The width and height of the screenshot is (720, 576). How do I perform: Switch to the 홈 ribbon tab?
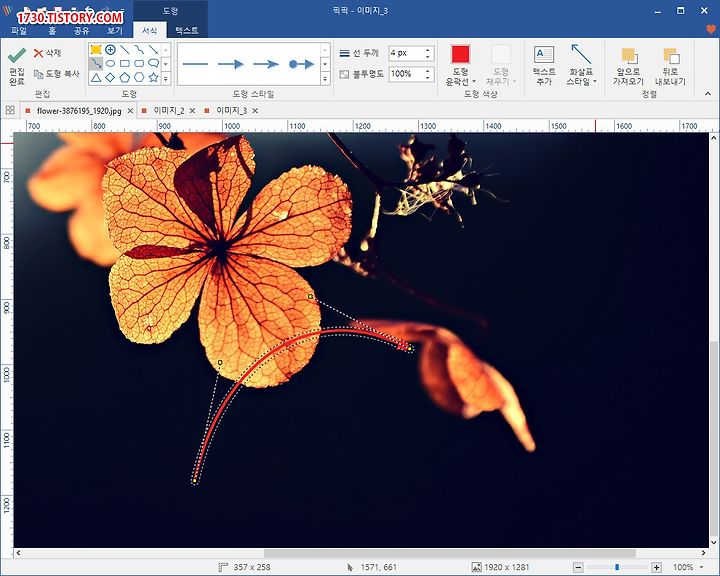(x=52, y=31)
